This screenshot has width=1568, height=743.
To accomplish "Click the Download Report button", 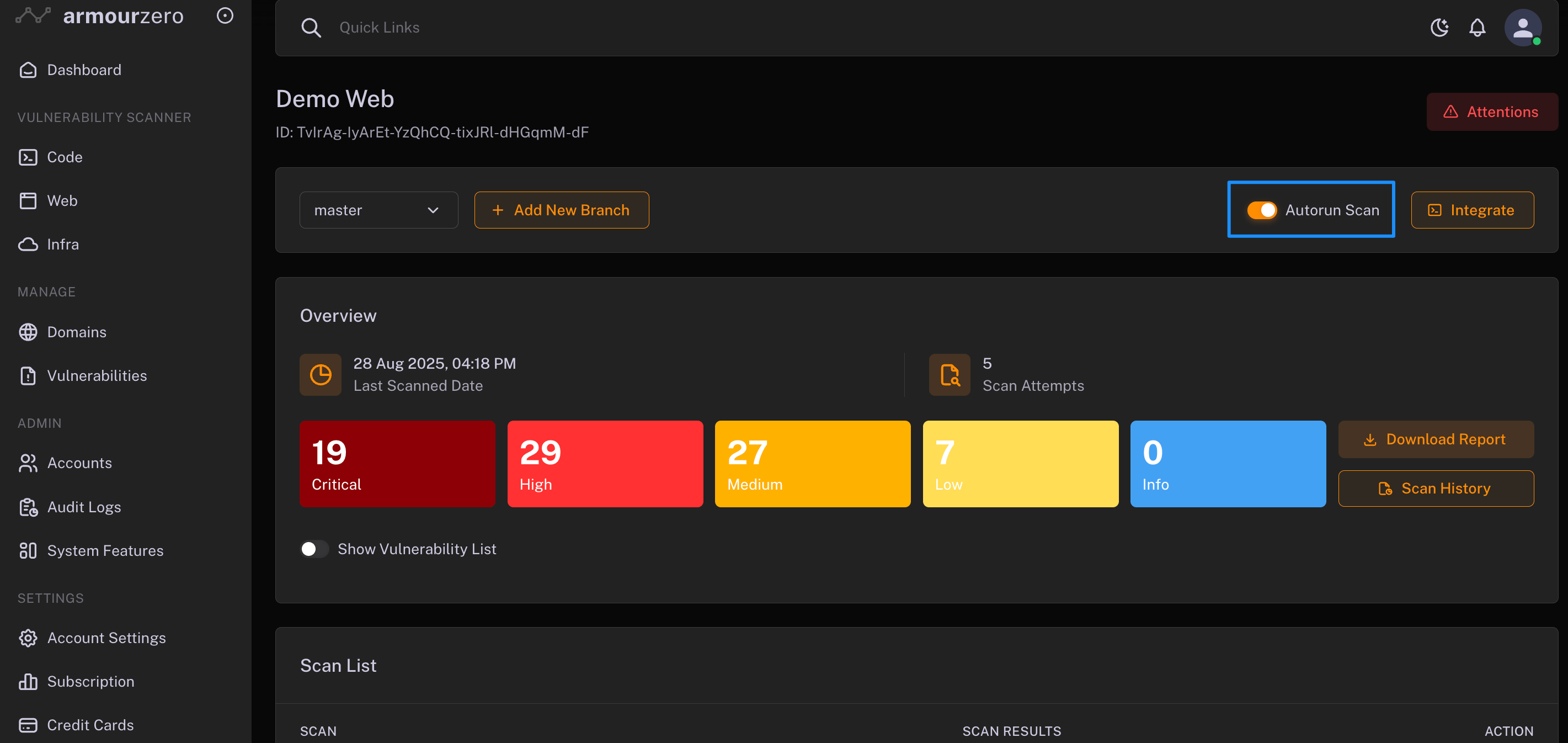I will click(x=1435, y=439).
